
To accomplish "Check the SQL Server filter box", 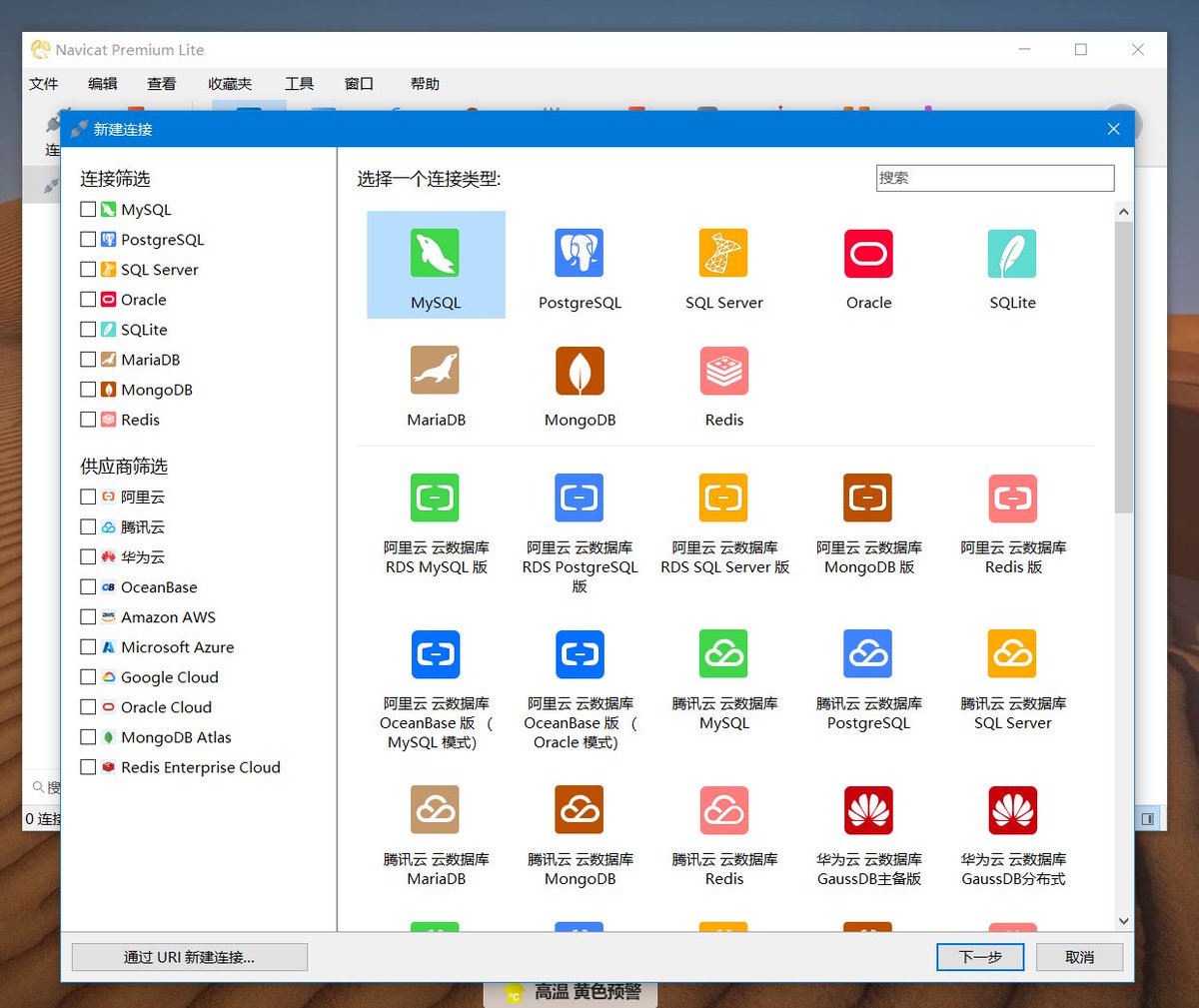I will pos(88,270).
